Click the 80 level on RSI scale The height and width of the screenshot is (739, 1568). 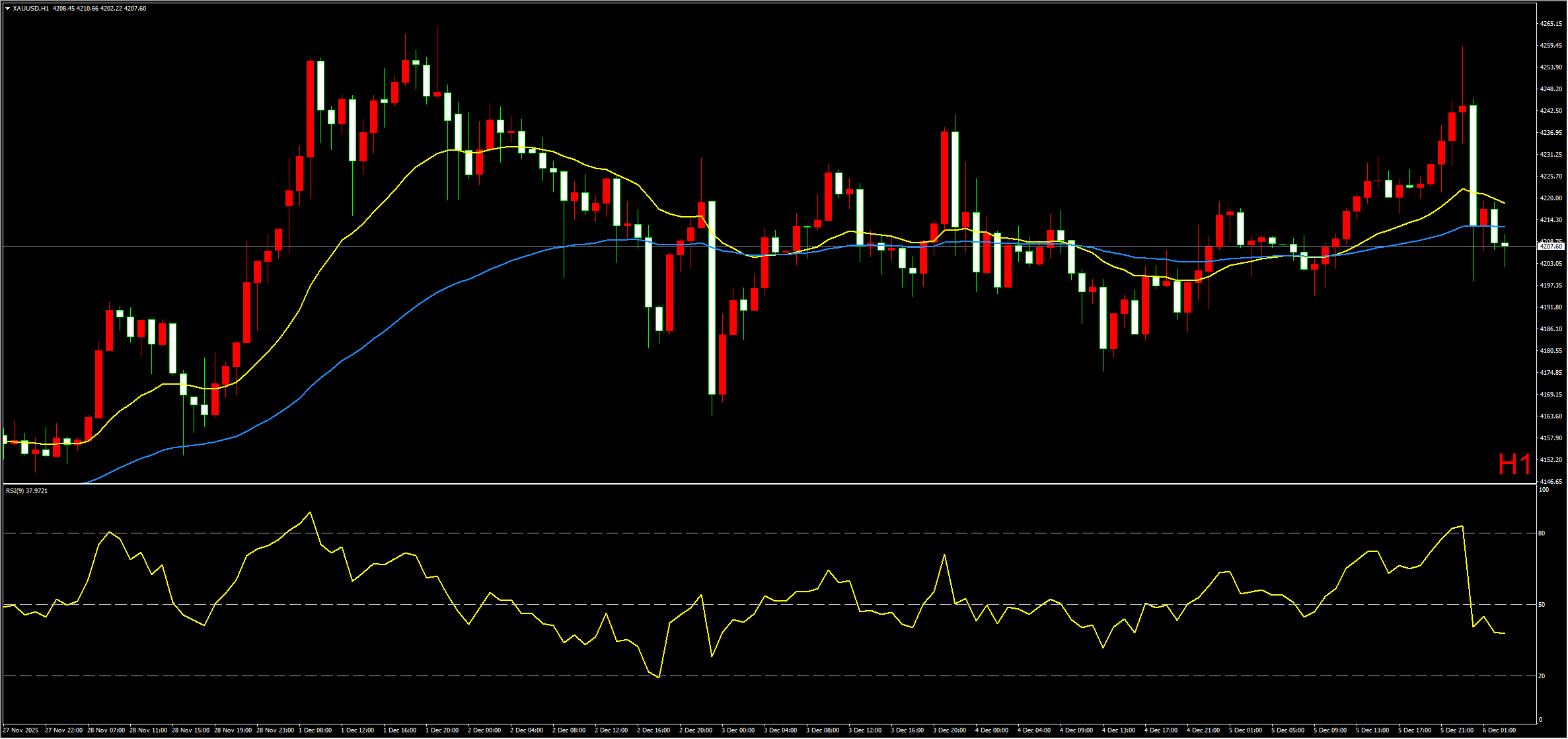(1542, 533)
